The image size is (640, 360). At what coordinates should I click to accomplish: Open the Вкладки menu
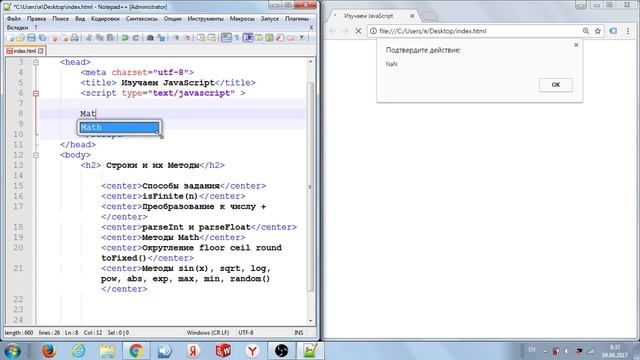pos(18,28)
